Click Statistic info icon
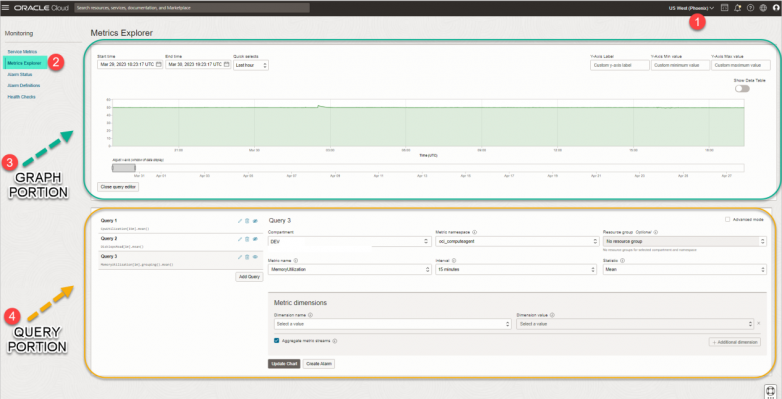Screen dimensions: 782x399 pos(622,261)
